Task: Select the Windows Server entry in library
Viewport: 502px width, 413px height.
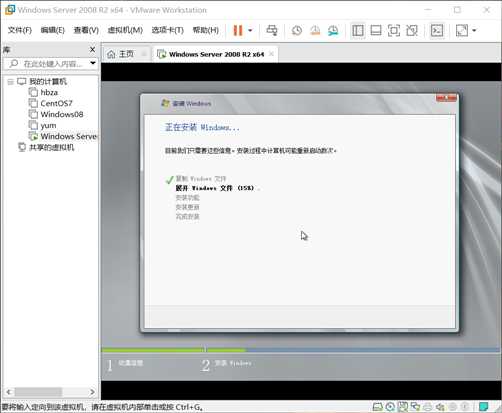Action: [x=68, y=136]
